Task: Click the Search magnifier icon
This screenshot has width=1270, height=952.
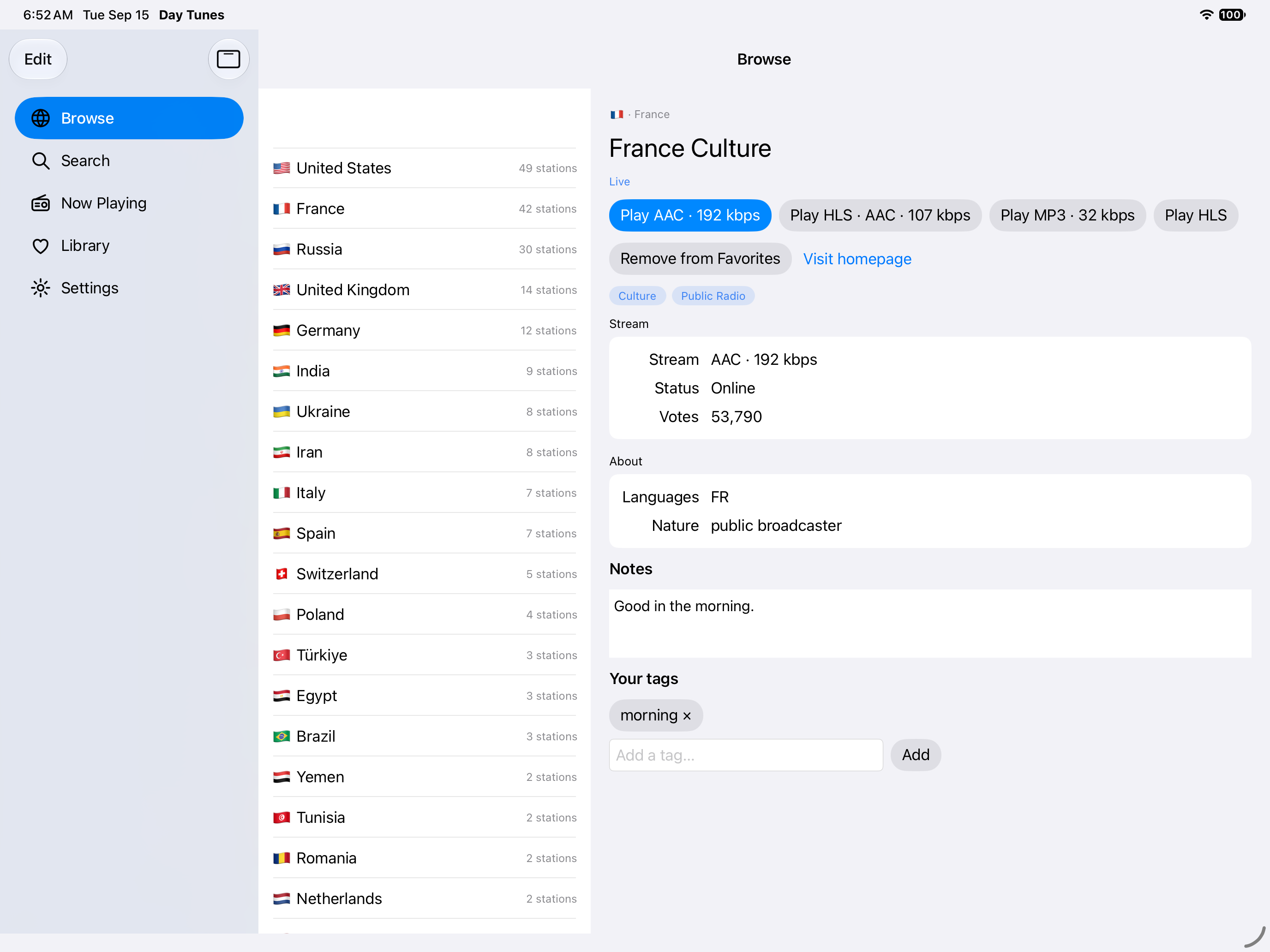Action: (40, 161)
